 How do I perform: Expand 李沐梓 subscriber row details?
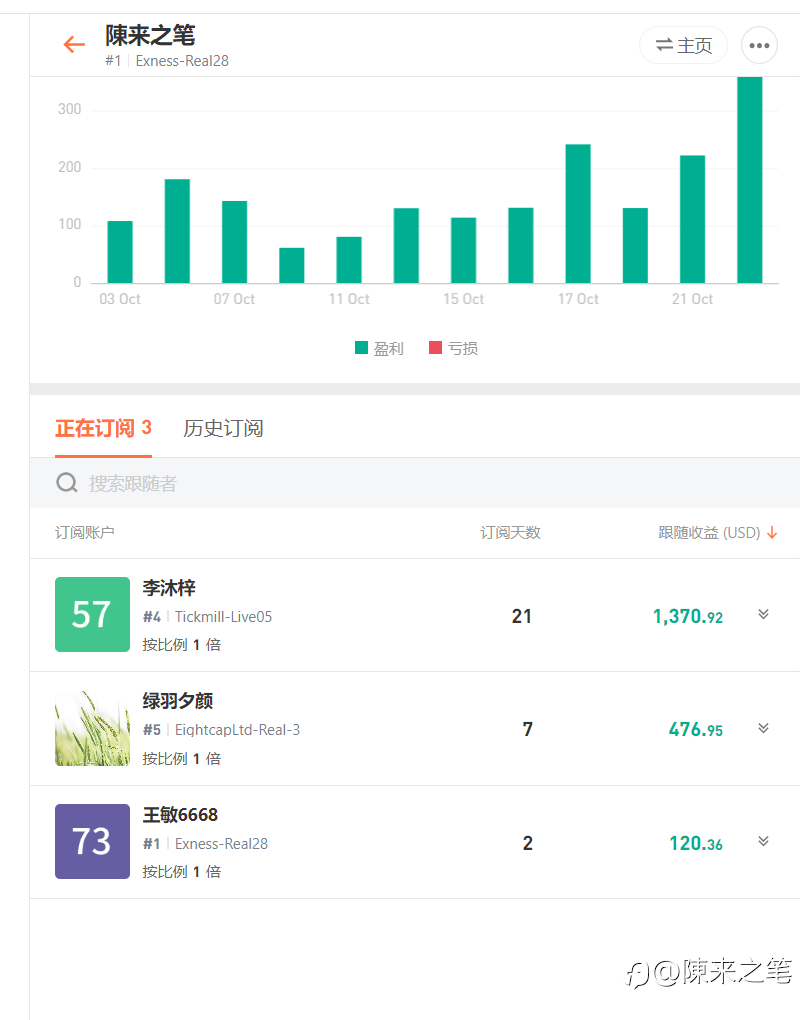click(764, 614)
